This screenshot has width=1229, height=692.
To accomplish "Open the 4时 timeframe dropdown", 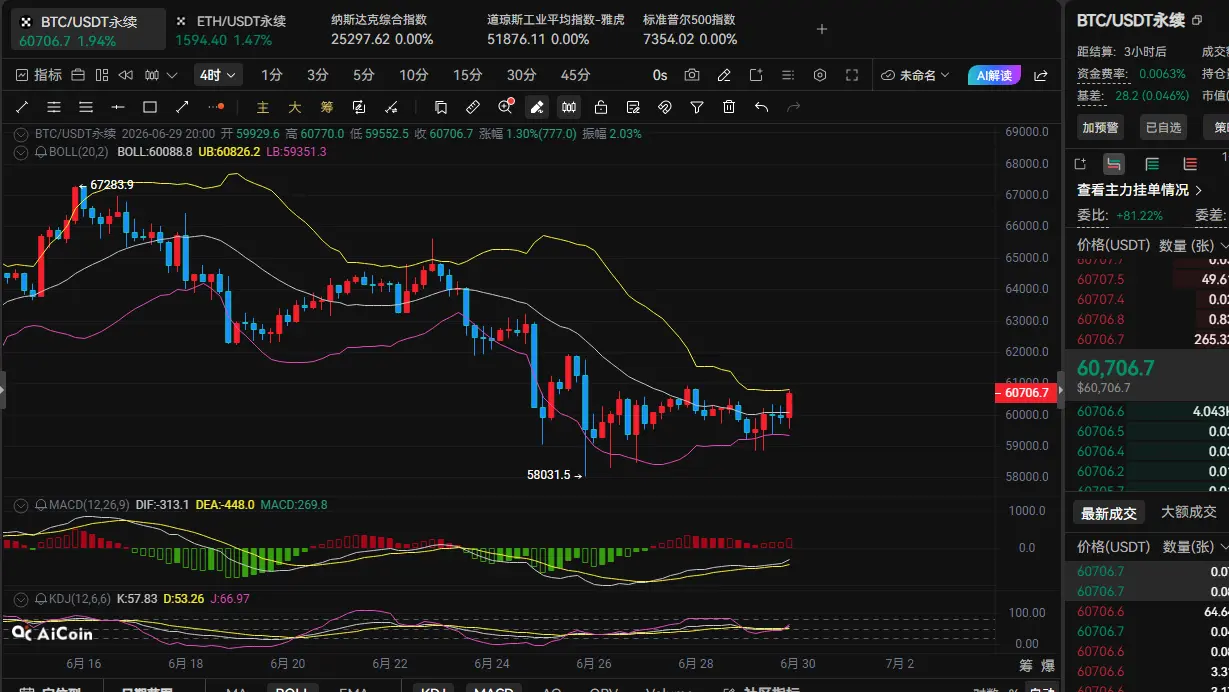I will point(219,75).
